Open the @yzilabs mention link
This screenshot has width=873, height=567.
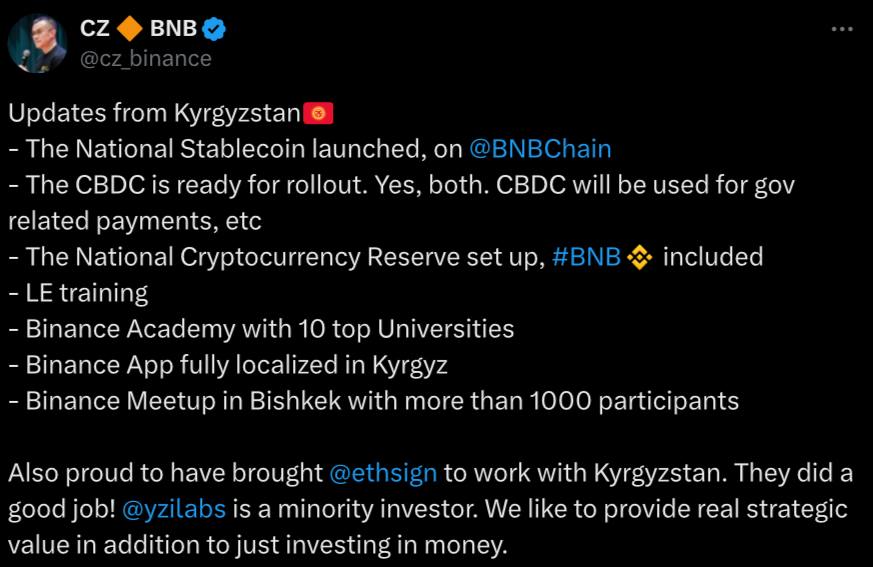tap(174, 509)
